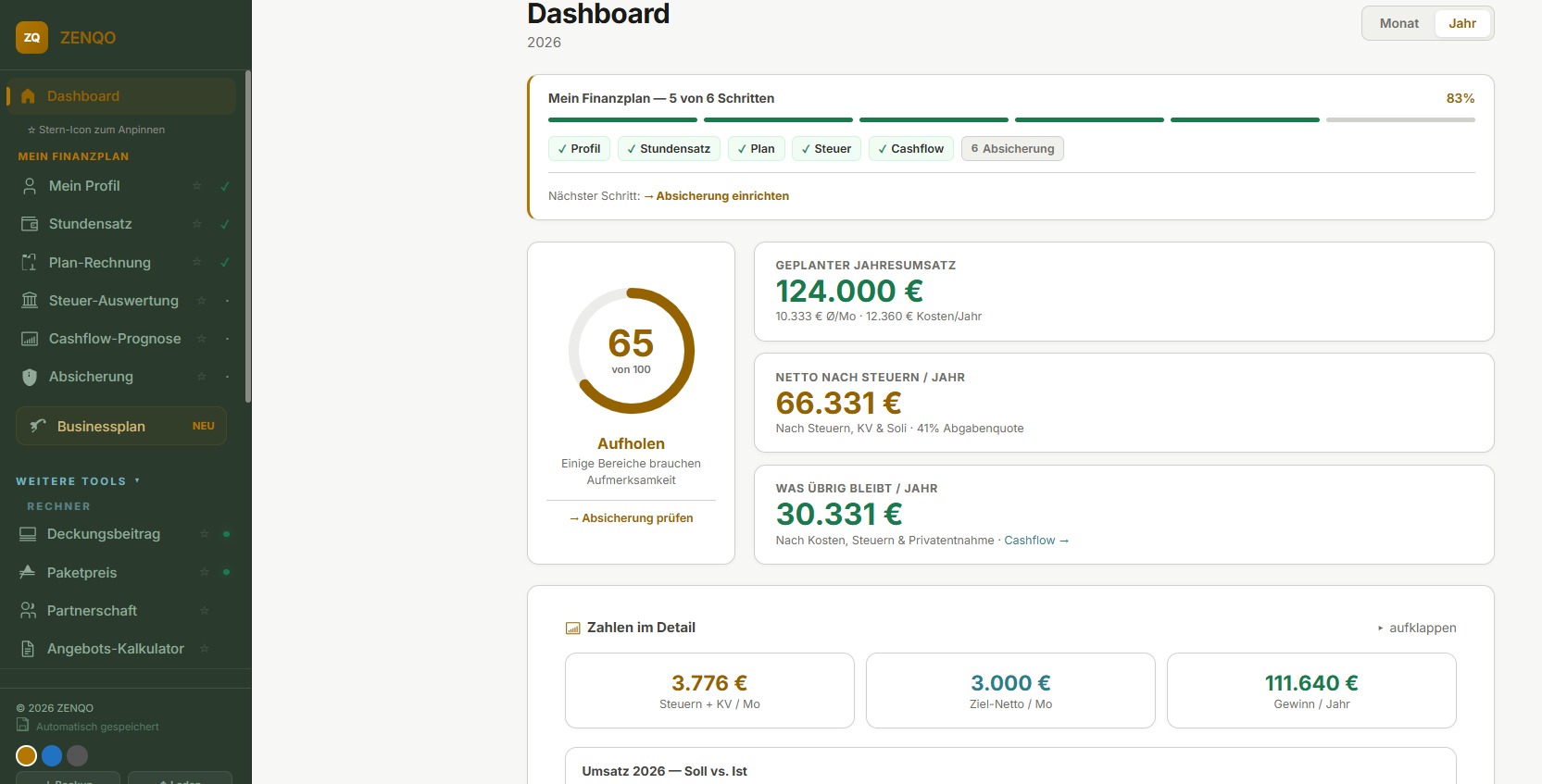
Task: Click the Partnerschaft people icon
Action: tap(28, 611)
